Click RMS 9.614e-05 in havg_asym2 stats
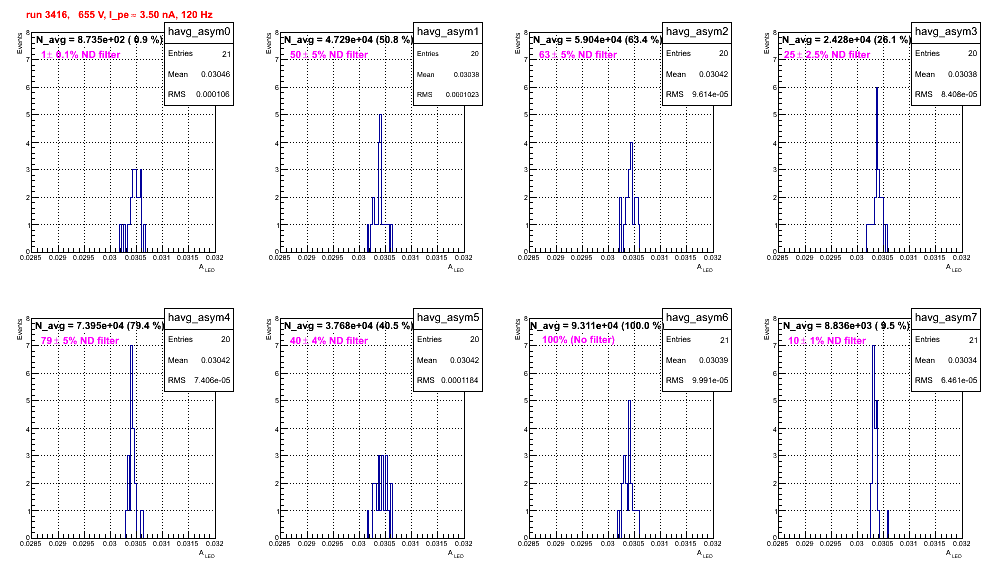The image size is (996, 572). click(x=697, y=94)
